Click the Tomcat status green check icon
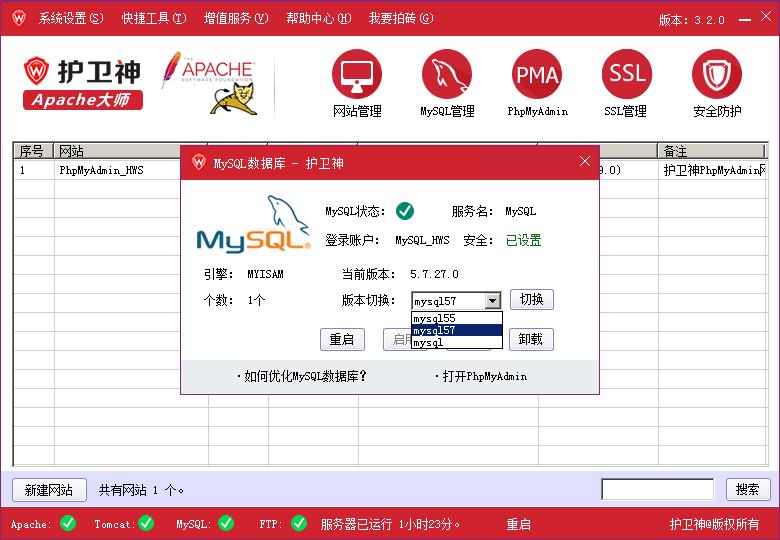780x540 pixels. tap(146, 522)
